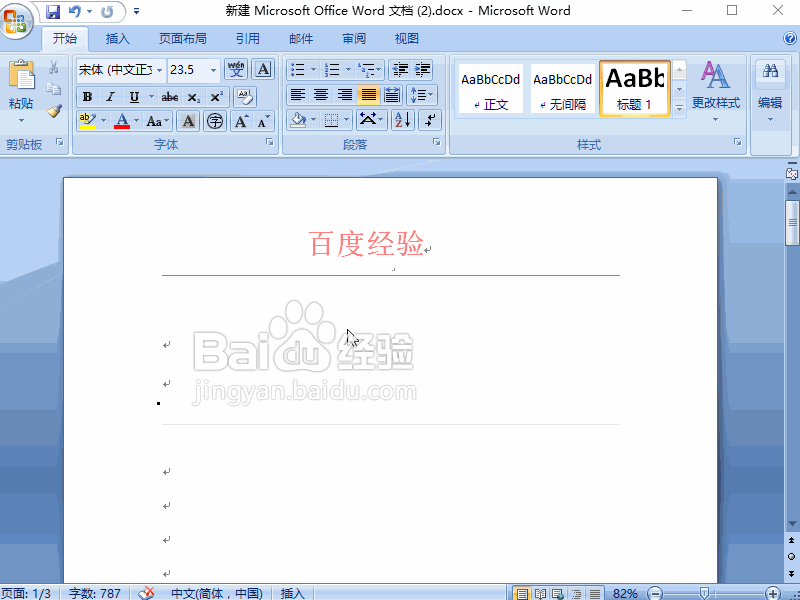
Task: Toggle italic formatting
Action: [x=110, y=97]
